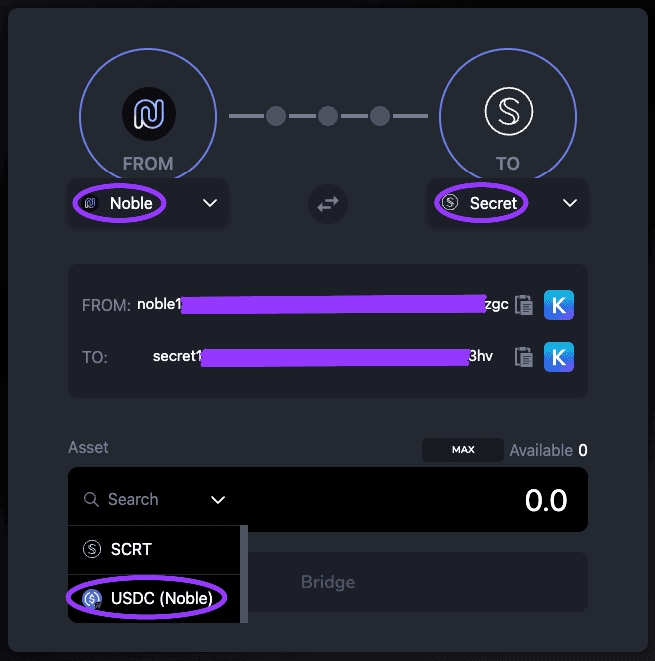Click Keplr icon beside TO address
The image size is (655, 661).
pyautogui.click(x=559, y=357)
